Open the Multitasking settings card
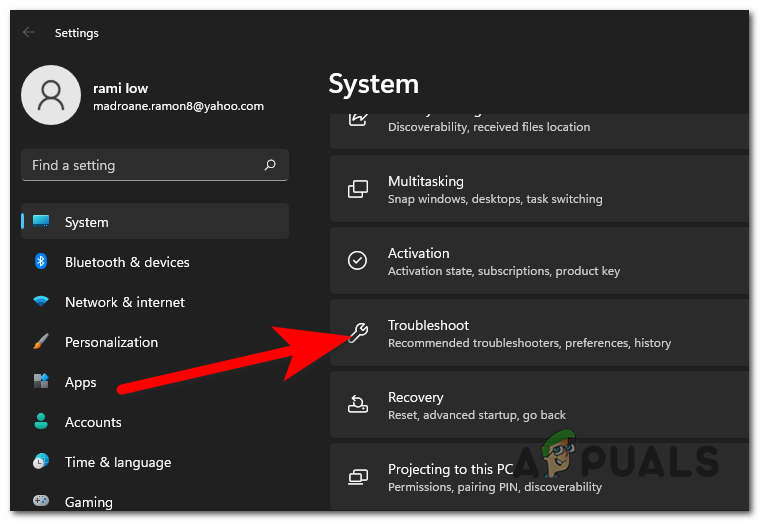 tap(539, 189)
